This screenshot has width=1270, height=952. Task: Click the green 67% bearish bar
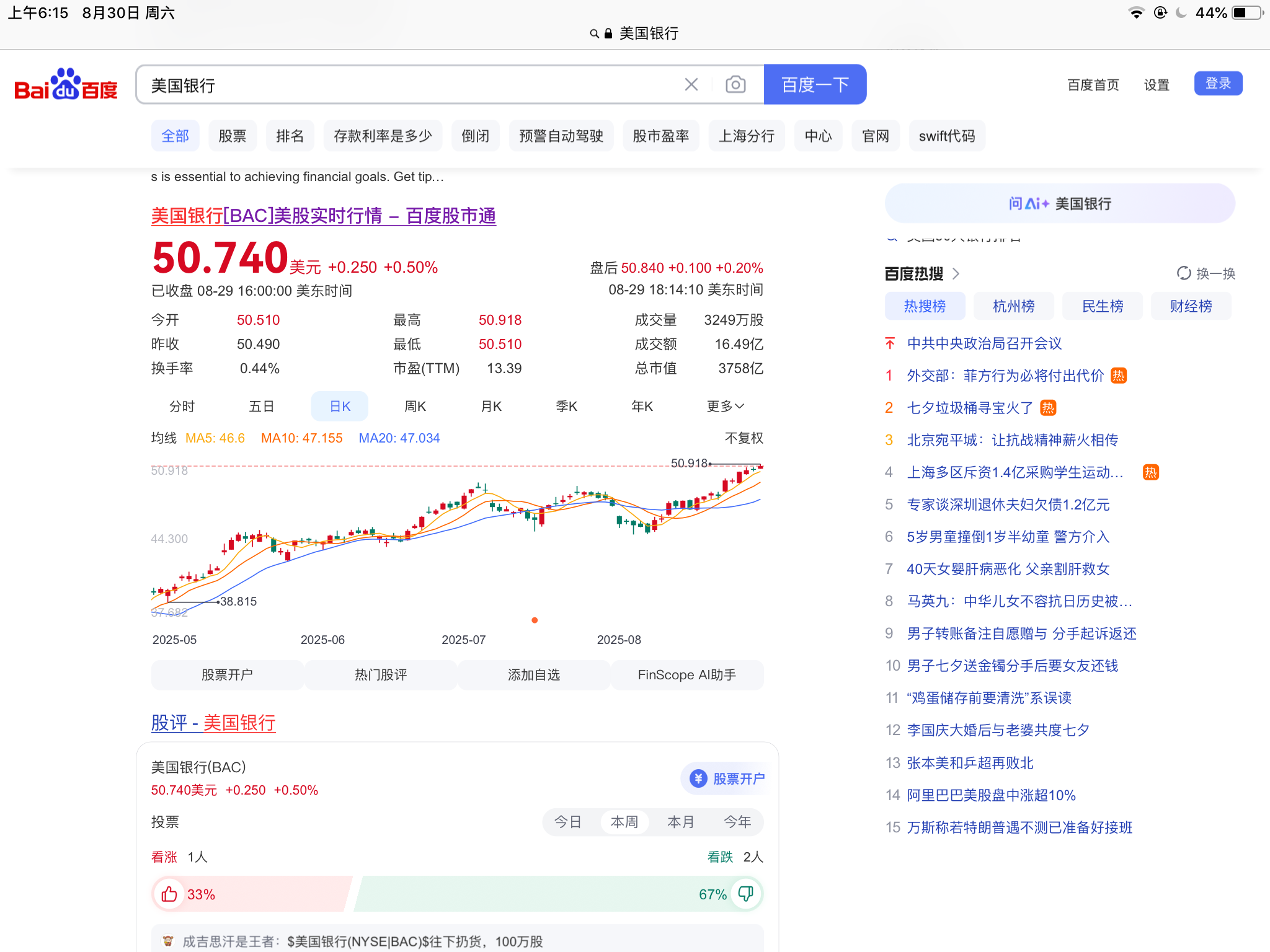558,894
